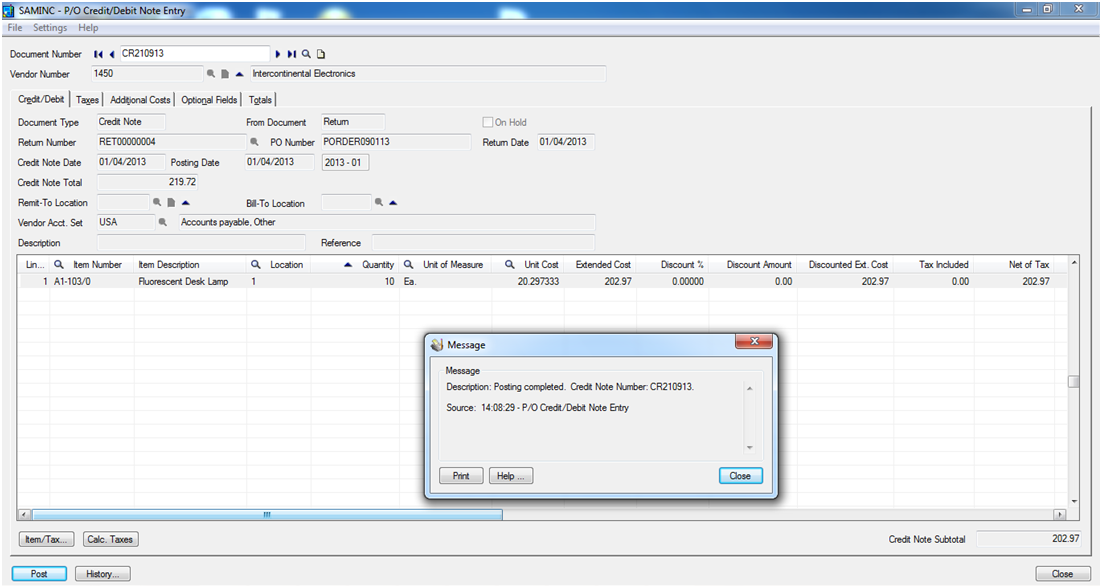
Task: Go to next document record
Action: [x=278, y=54]
